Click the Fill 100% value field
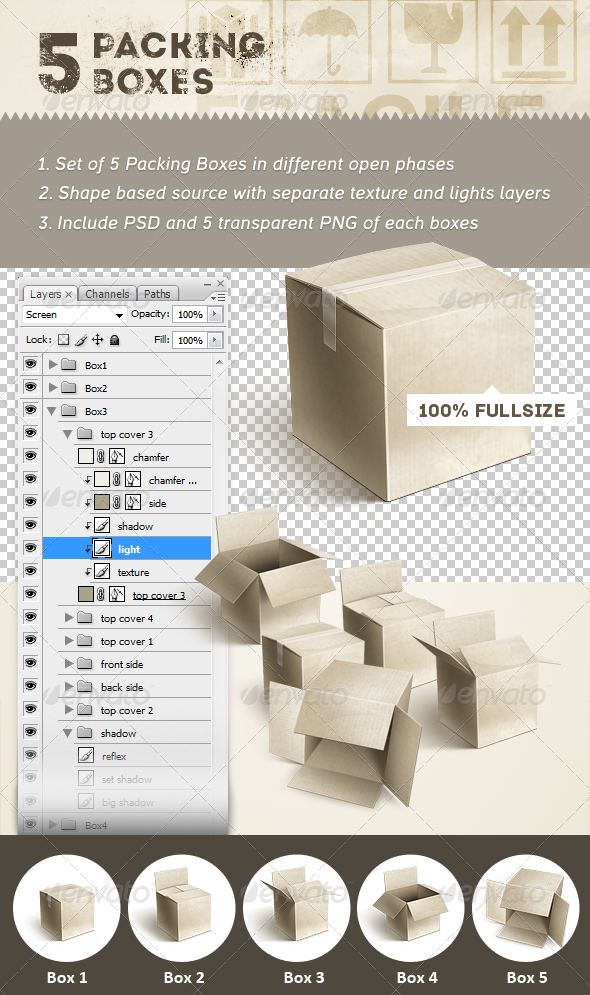Image resolution: width=590 pixels, height=995 pixels. tap(190, 340)
